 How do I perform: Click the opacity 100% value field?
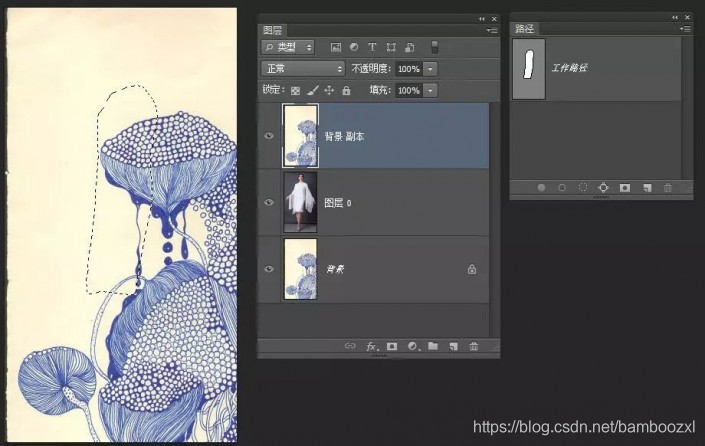point(409,69)
